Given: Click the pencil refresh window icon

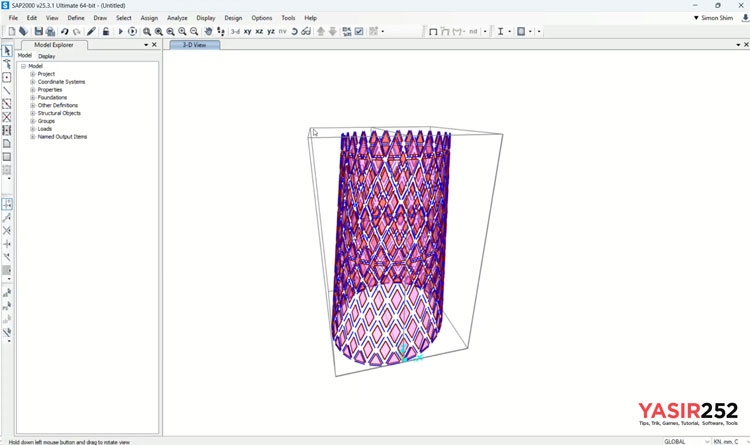Looking at the screenshot, I should [91, 32].
